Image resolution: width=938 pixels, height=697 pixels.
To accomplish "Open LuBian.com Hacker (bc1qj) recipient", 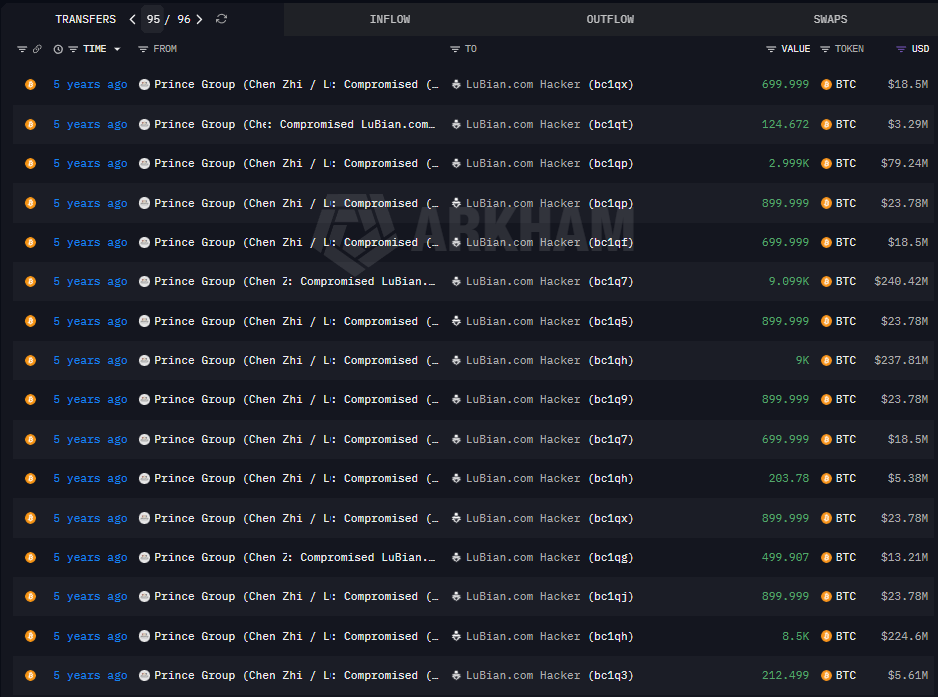I will [x=549, y=596].
